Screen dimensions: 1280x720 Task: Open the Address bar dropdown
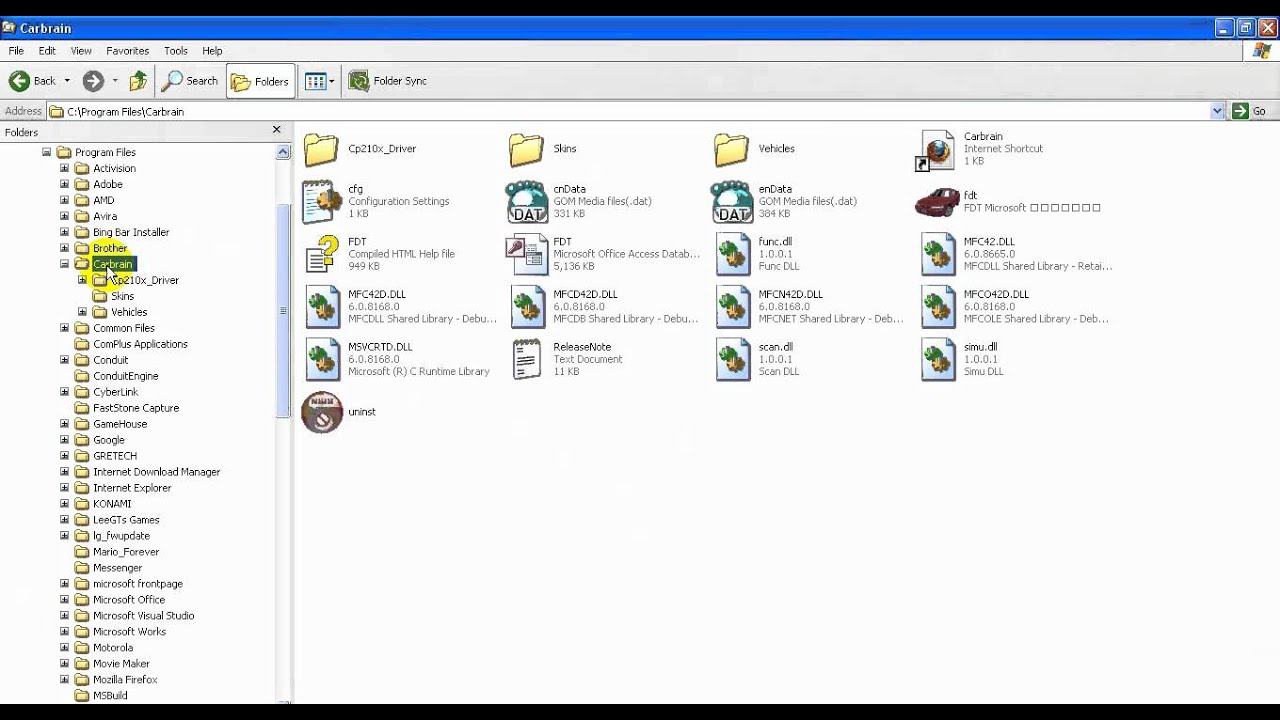tap(1217, 111)
